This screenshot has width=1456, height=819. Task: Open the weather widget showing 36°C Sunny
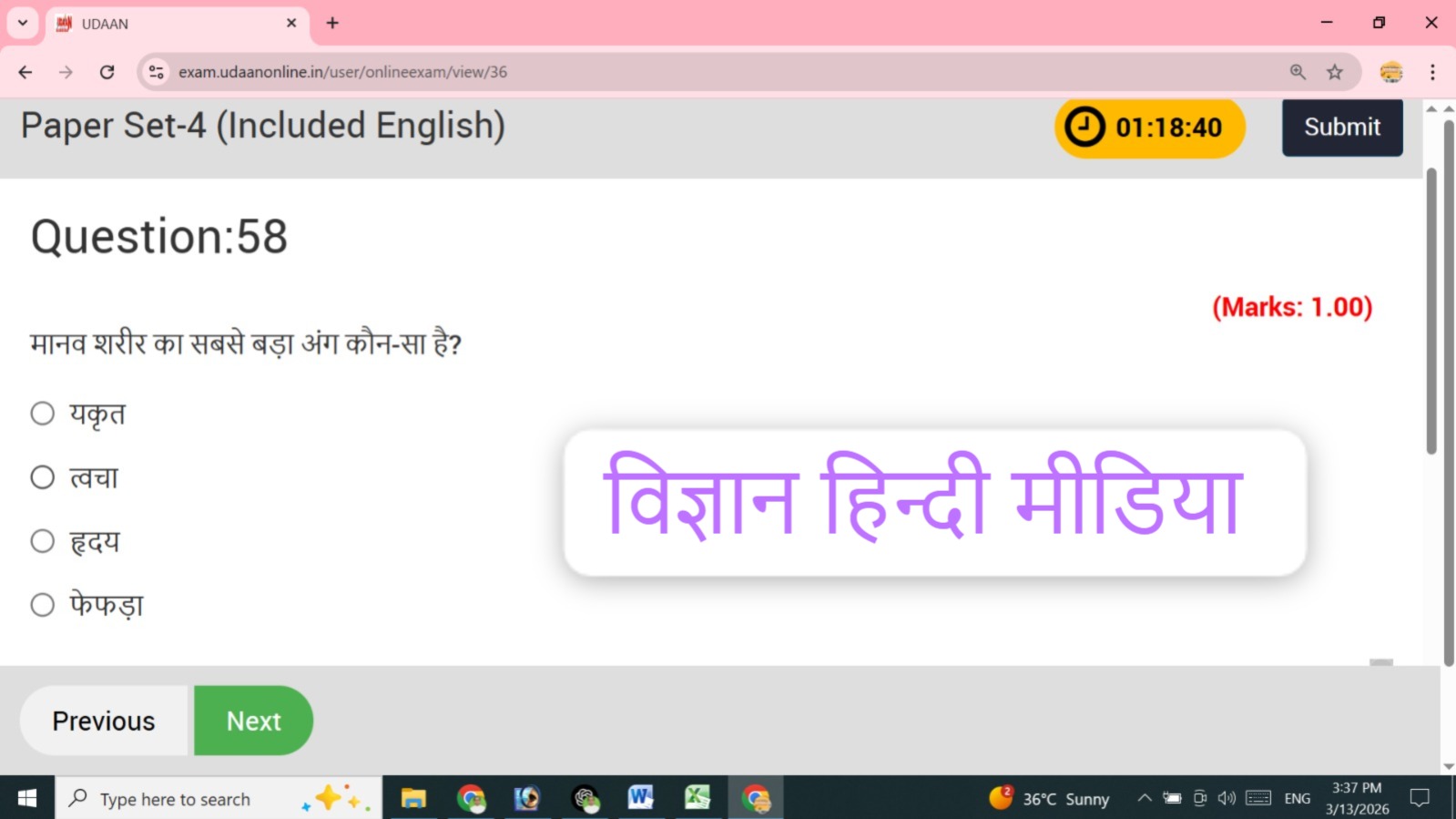click(x=1049, y=798)
